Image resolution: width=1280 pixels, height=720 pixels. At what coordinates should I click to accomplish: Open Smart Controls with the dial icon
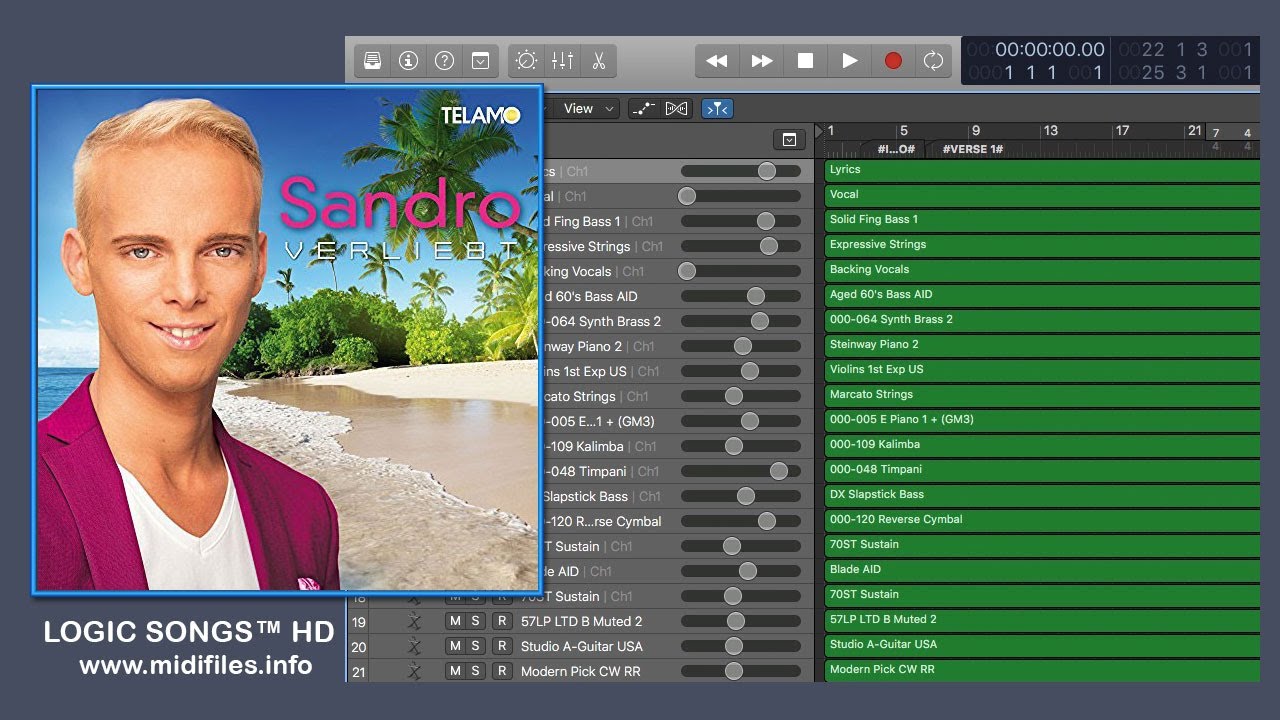click(x=526, y=61)
